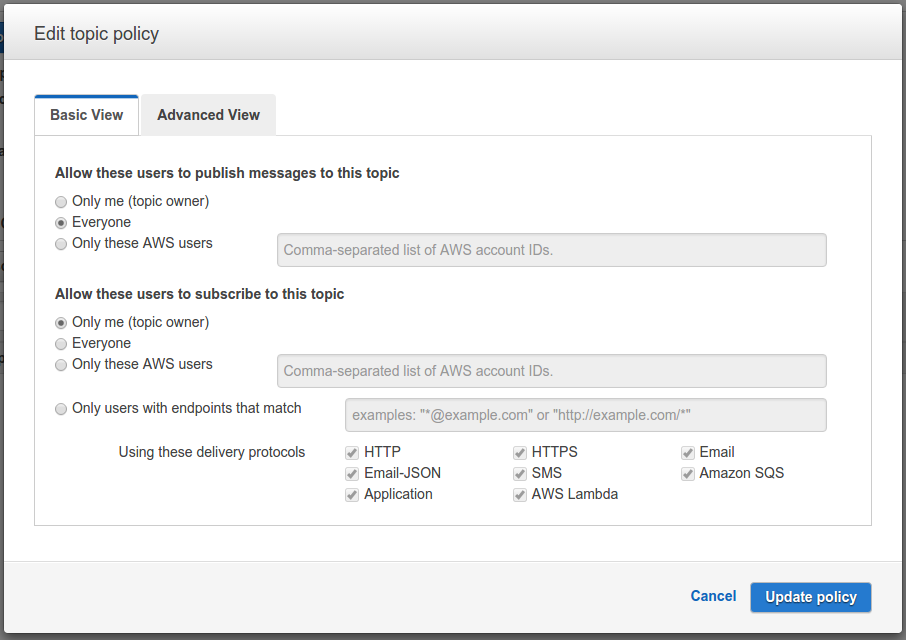Click the endpoint match pattern field
The height and width of the screenshot is (640, 906).
[585, 415]
